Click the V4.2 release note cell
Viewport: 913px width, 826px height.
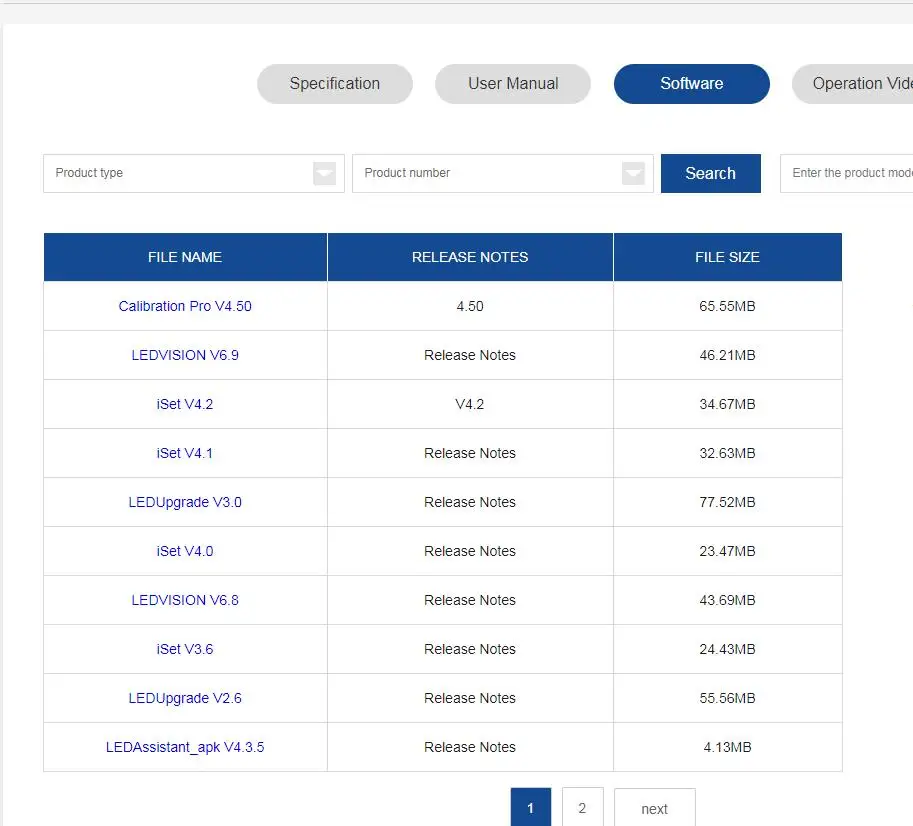click(x=470, y=404)
